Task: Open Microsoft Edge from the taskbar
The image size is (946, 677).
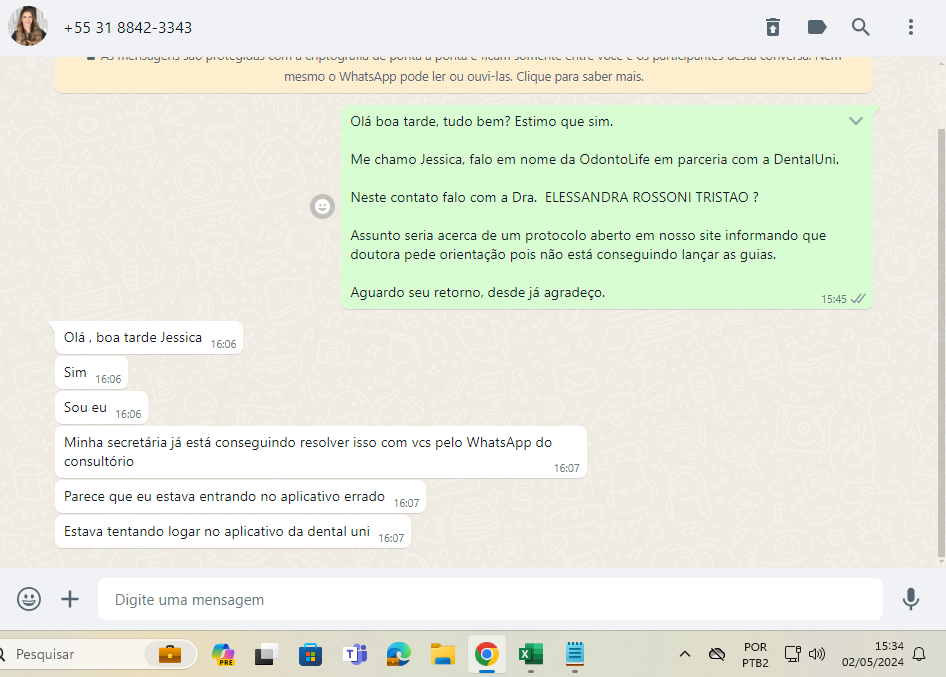Action: click(x=398, y=654)
